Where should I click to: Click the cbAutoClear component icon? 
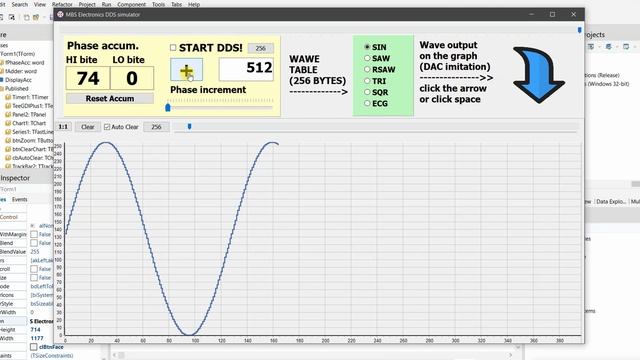[x=8, y=158]
